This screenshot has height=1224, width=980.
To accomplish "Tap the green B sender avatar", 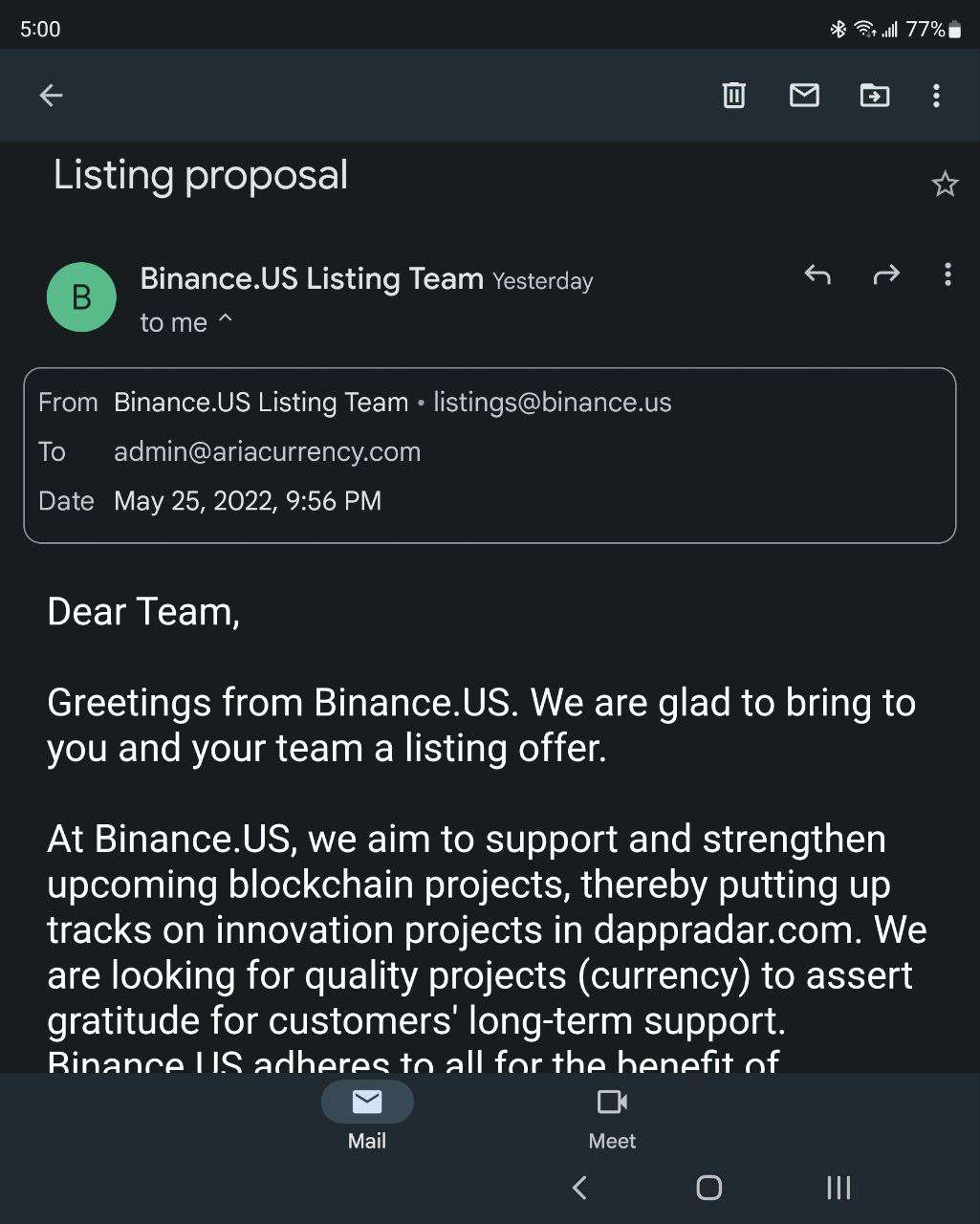I will pyautogui.click(x=81, y=297).
